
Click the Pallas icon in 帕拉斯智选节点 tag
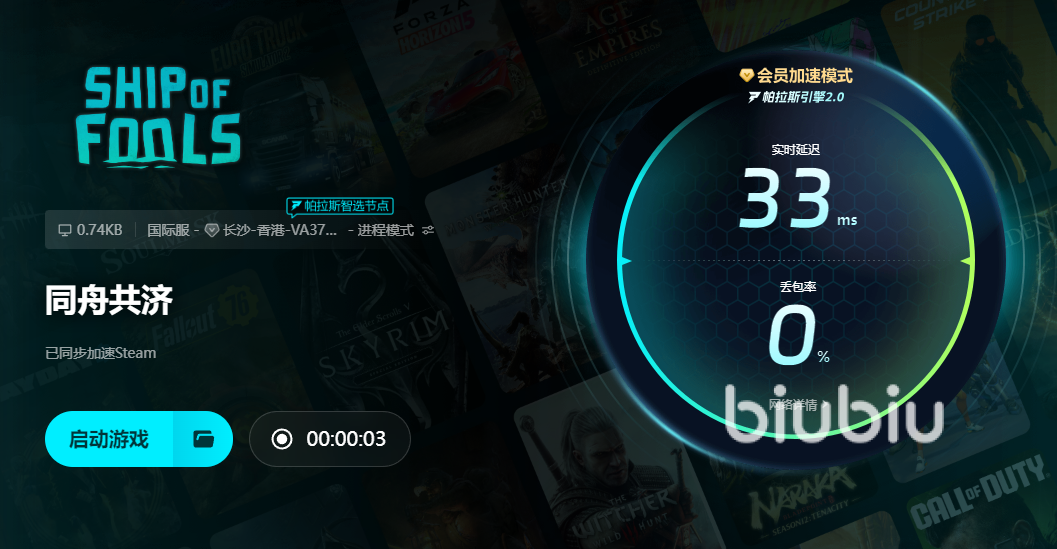click(x=296, y=206)
